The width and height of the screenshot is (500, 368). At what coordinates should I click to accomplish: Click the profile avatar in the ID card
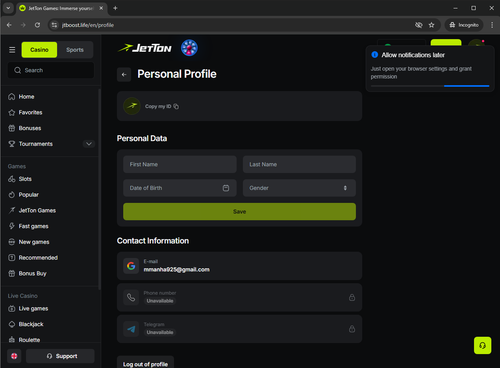132,106
